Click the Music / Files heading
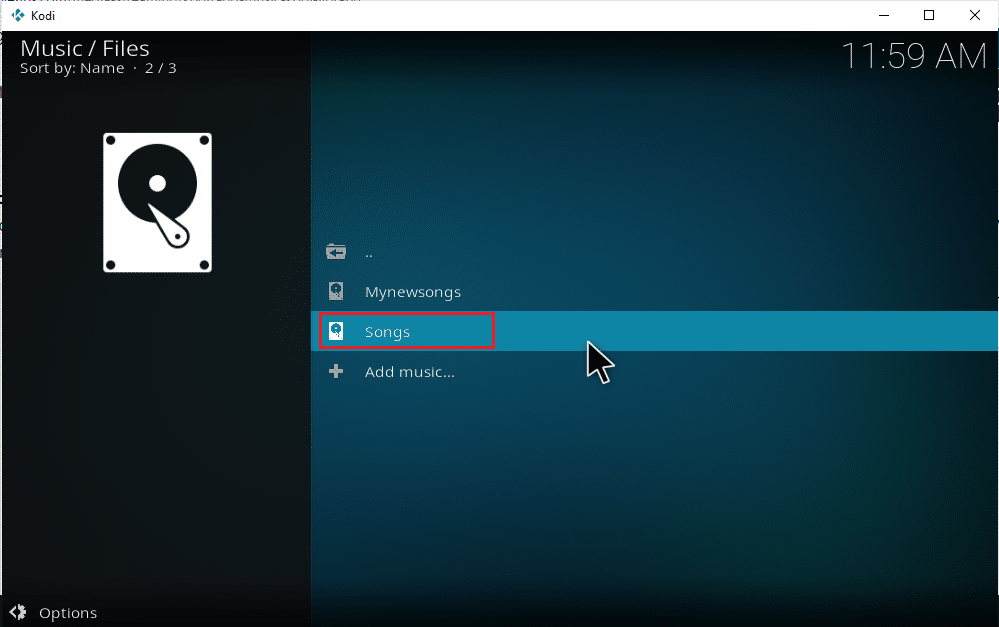999x627 pixels. 85,48
